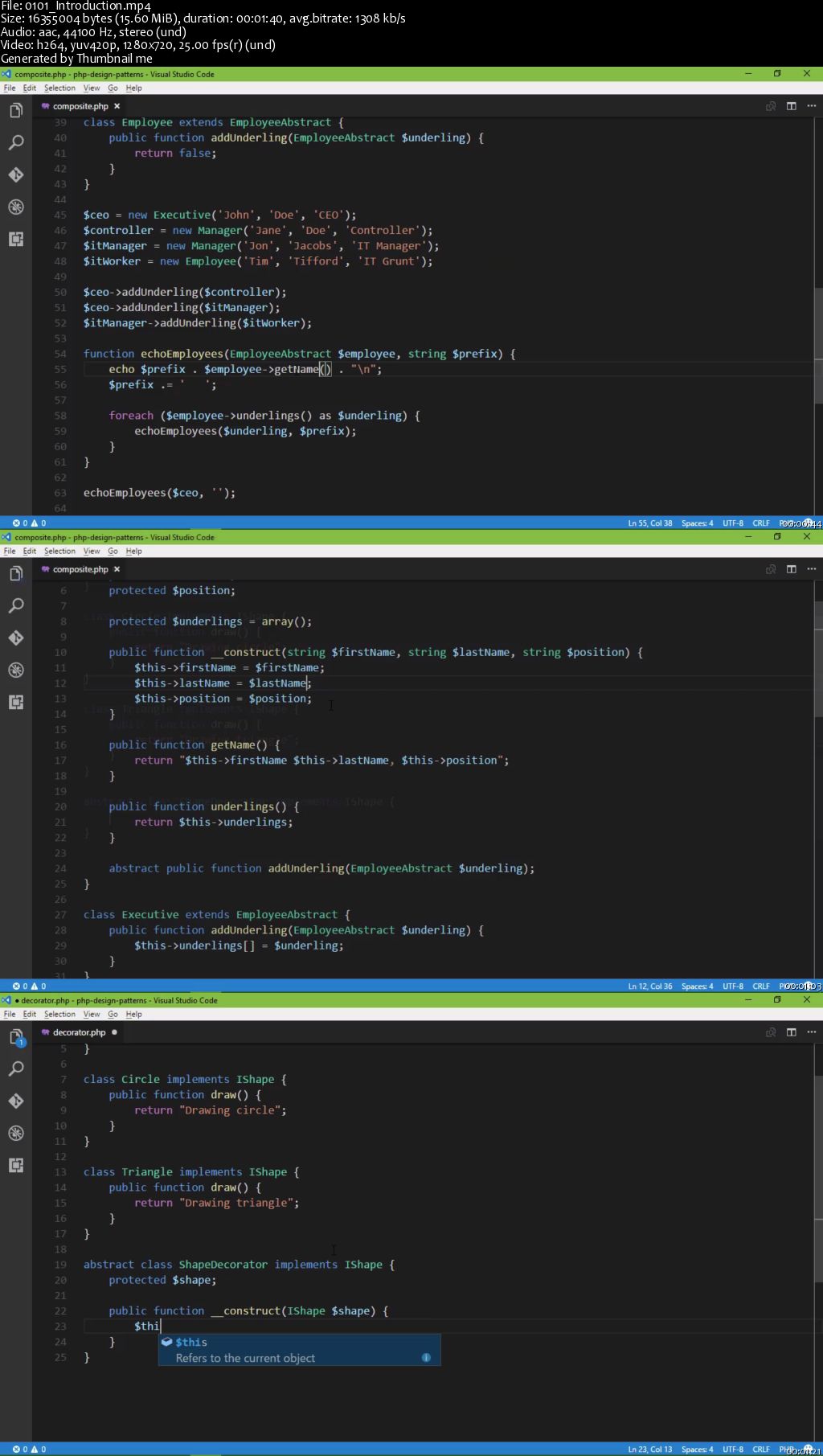The image size is (823, 1456).
Task: Open View menu in the middle composite.php window
Action: pos(92,552)
